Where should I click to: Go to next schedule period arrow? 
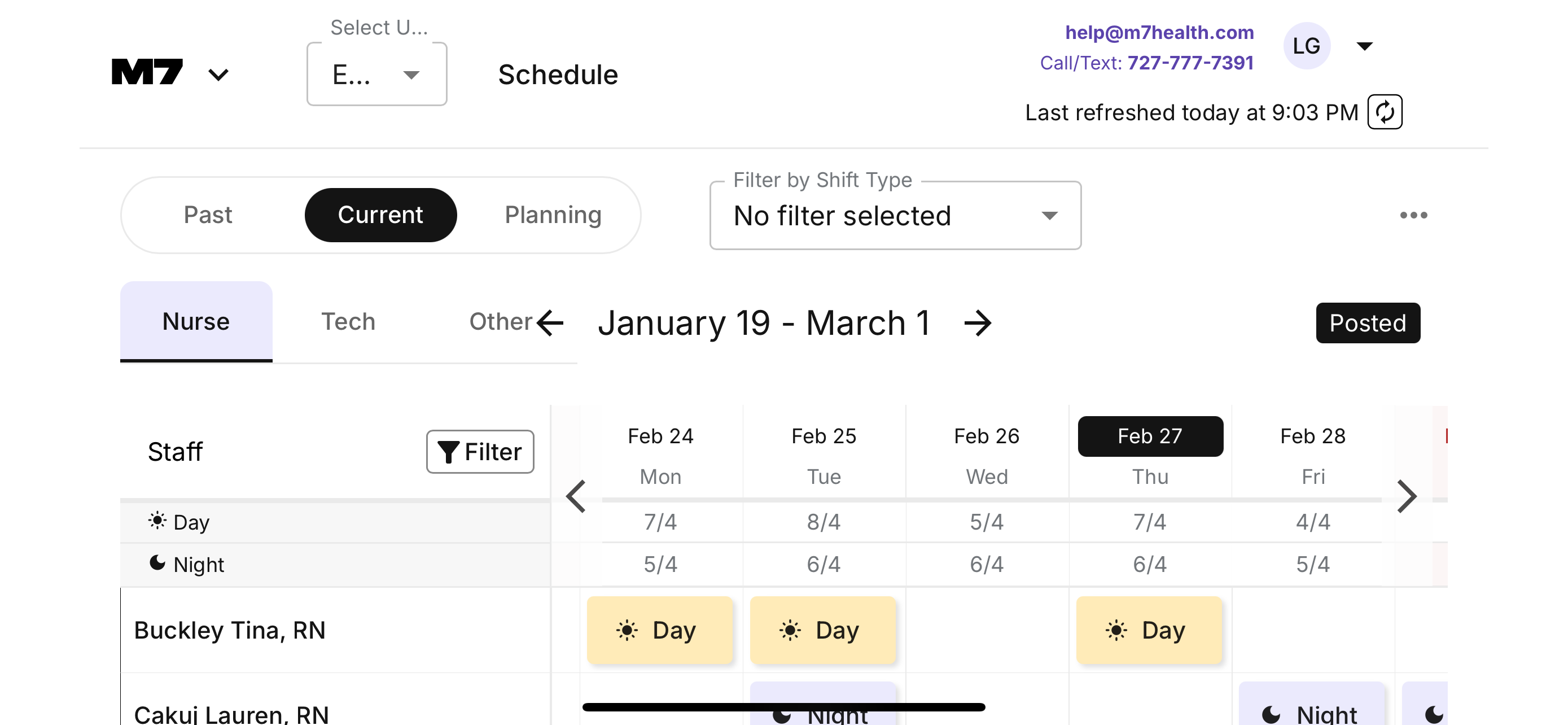click(x=978, y=322)
